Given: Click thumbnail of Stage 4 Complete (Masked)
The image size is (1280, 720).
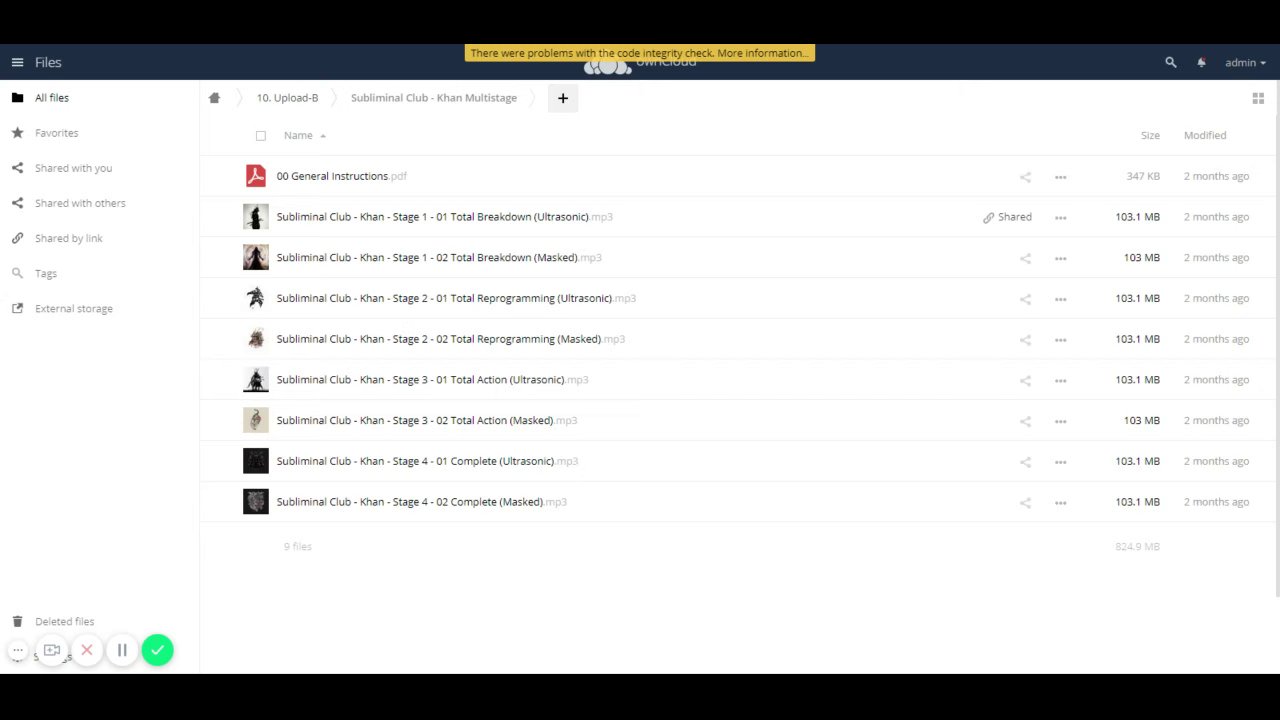Looking at the screenshot, I should (x=256, y=502).
